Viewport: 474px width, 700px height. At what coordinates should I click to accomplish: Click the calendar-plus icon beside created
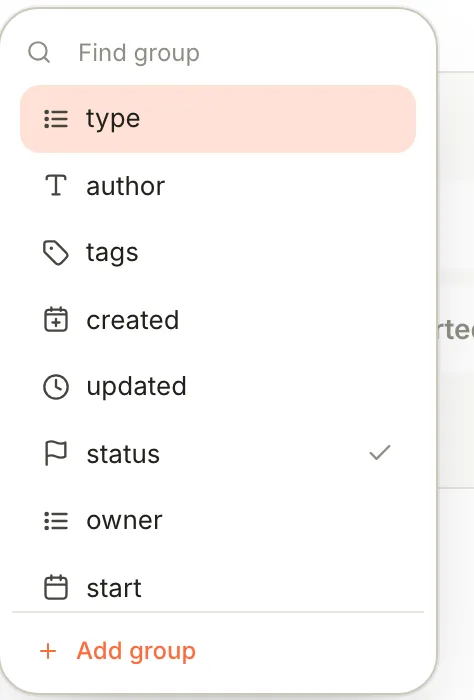pyautogui.click(x=56, y=320)
